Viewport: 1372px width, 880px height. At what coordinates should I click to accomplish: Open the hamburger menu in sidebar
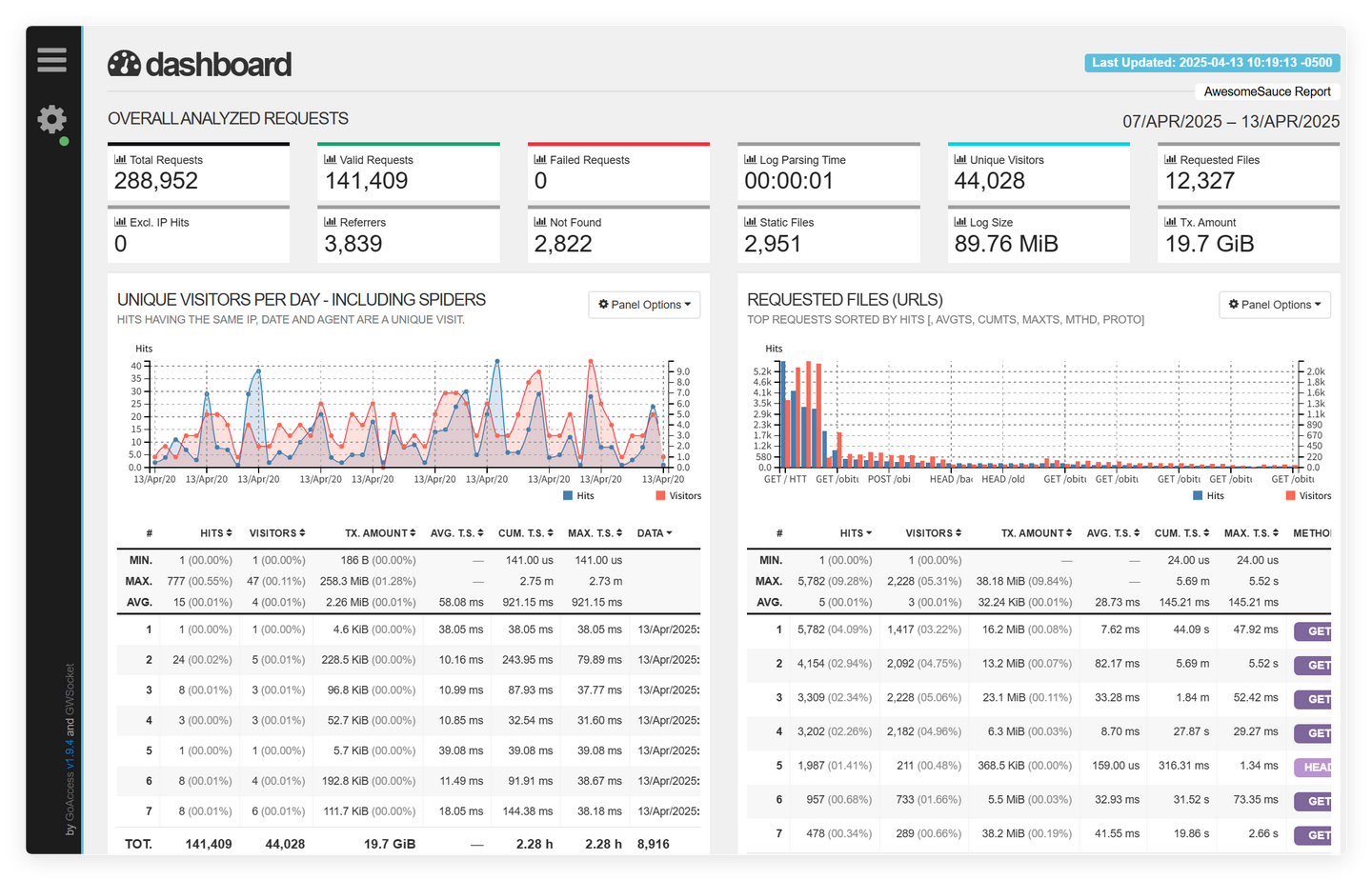click(51, 60)
